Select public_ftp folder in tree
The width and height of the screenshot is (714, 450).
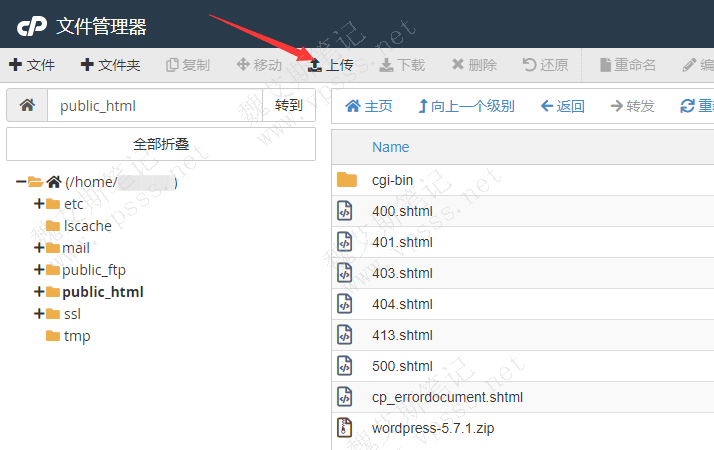[x=94, y=270]
